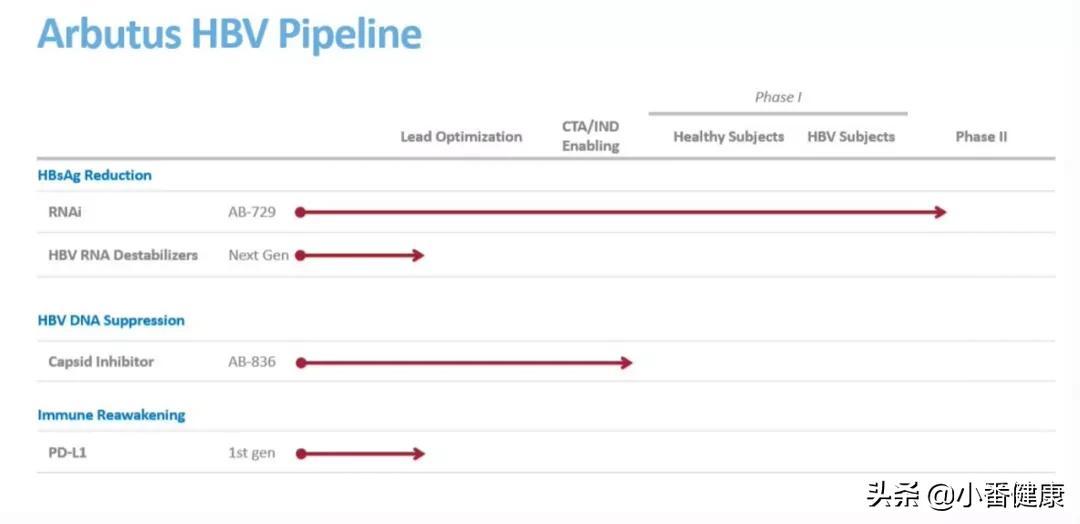The height and width of the screenshot is (524, 1080).
Task: Select the RNAi row label
Action: 65,212
